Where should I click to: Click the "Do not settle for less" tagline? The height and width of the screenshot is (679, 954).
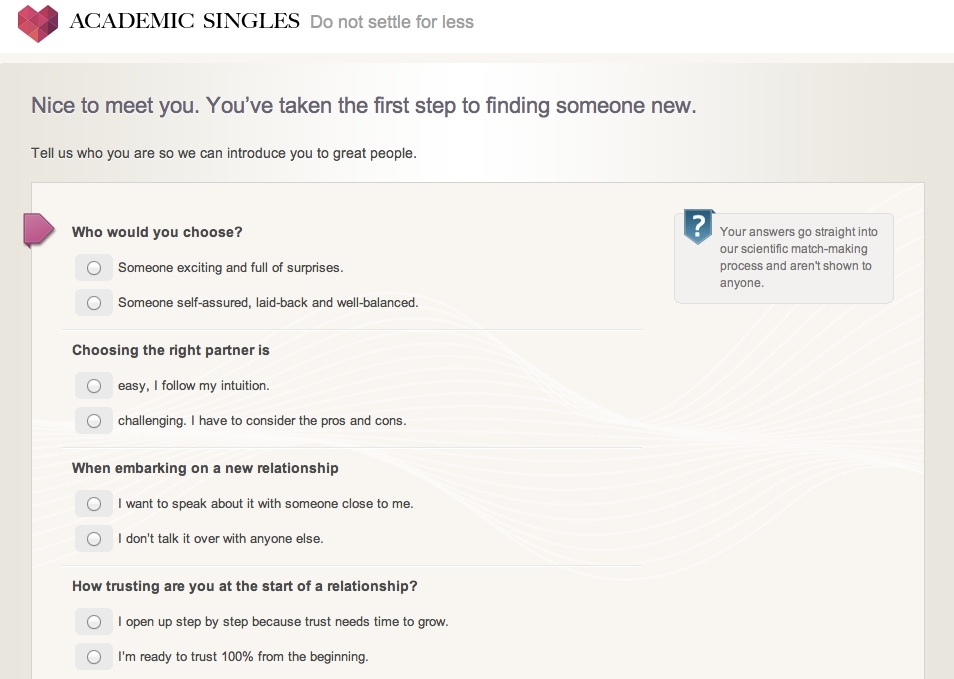pos(392,22)
